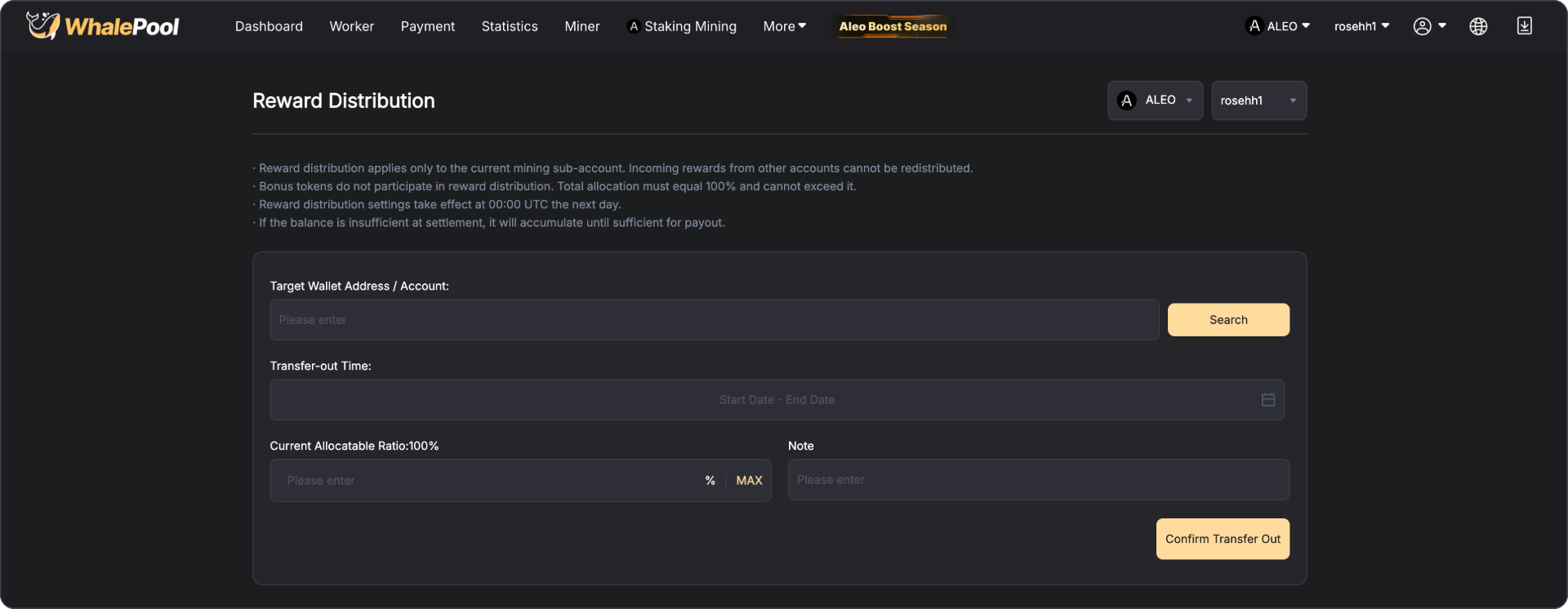Click the Start Date - End Date picker
Viewport: 1568px width, 609px height.
coord(776,400)
